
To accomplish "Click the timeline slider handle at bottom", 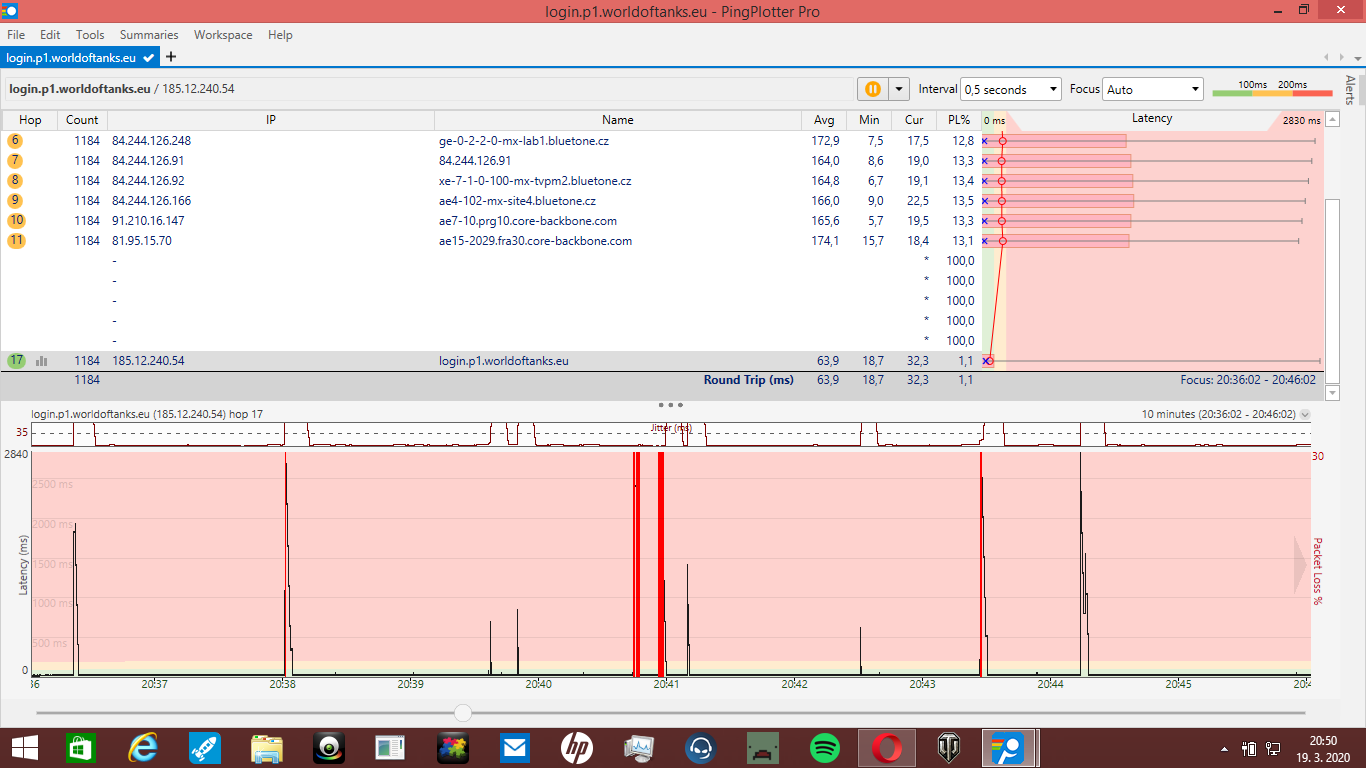I will 462,713.
